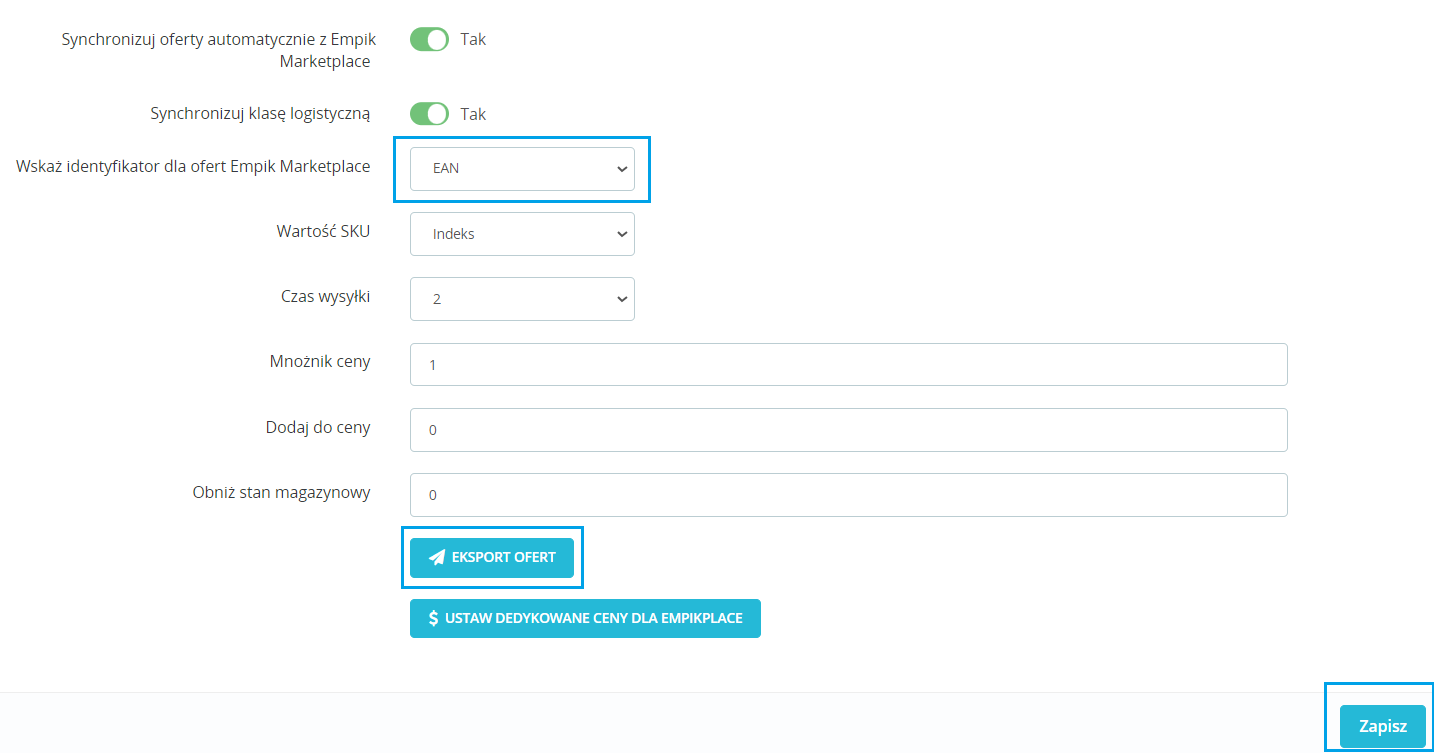Click the chevron arrow in the Indeks select box

(621, 234)
